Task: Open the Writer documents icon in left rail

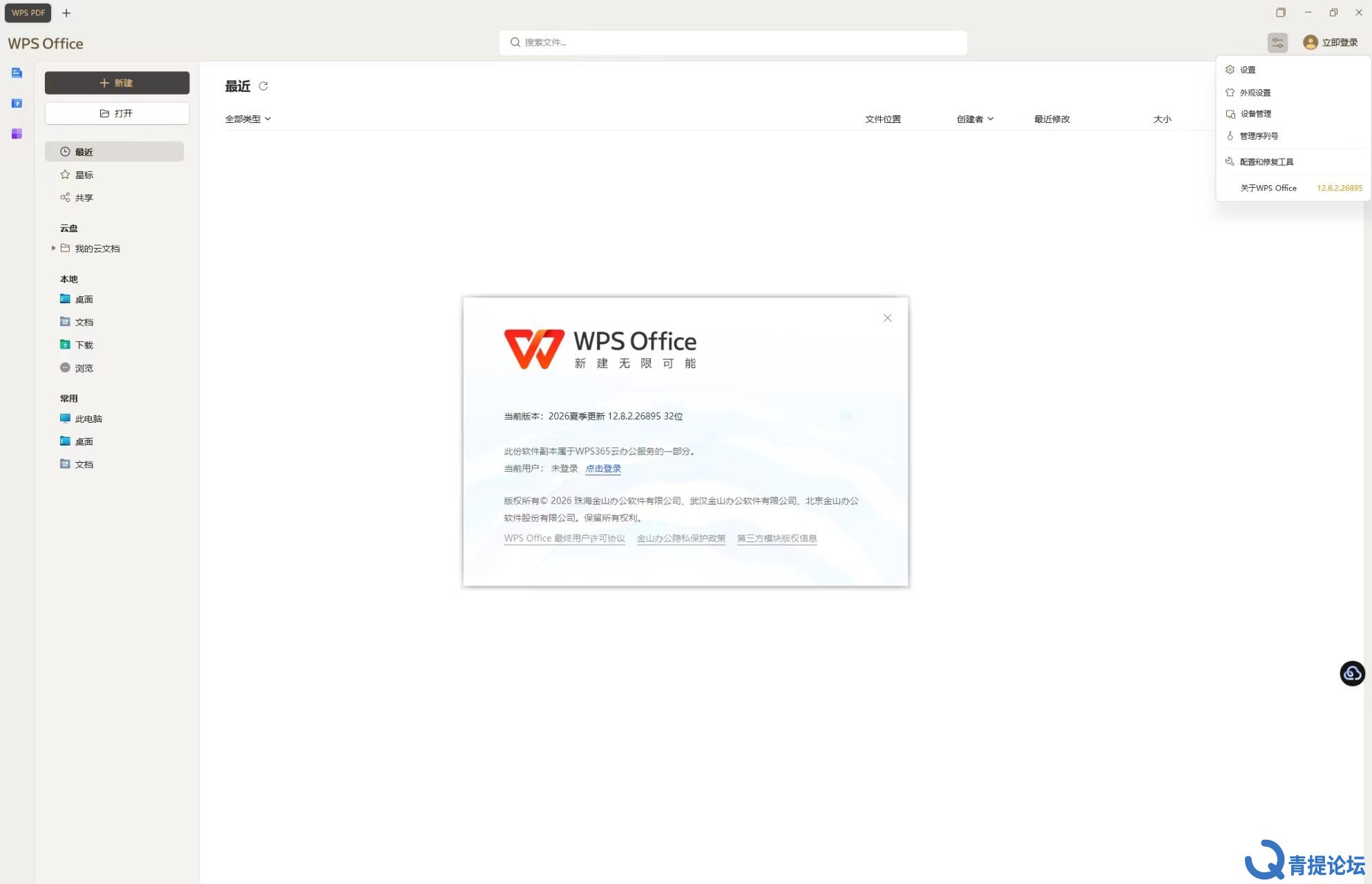Action: pos(17,73)
